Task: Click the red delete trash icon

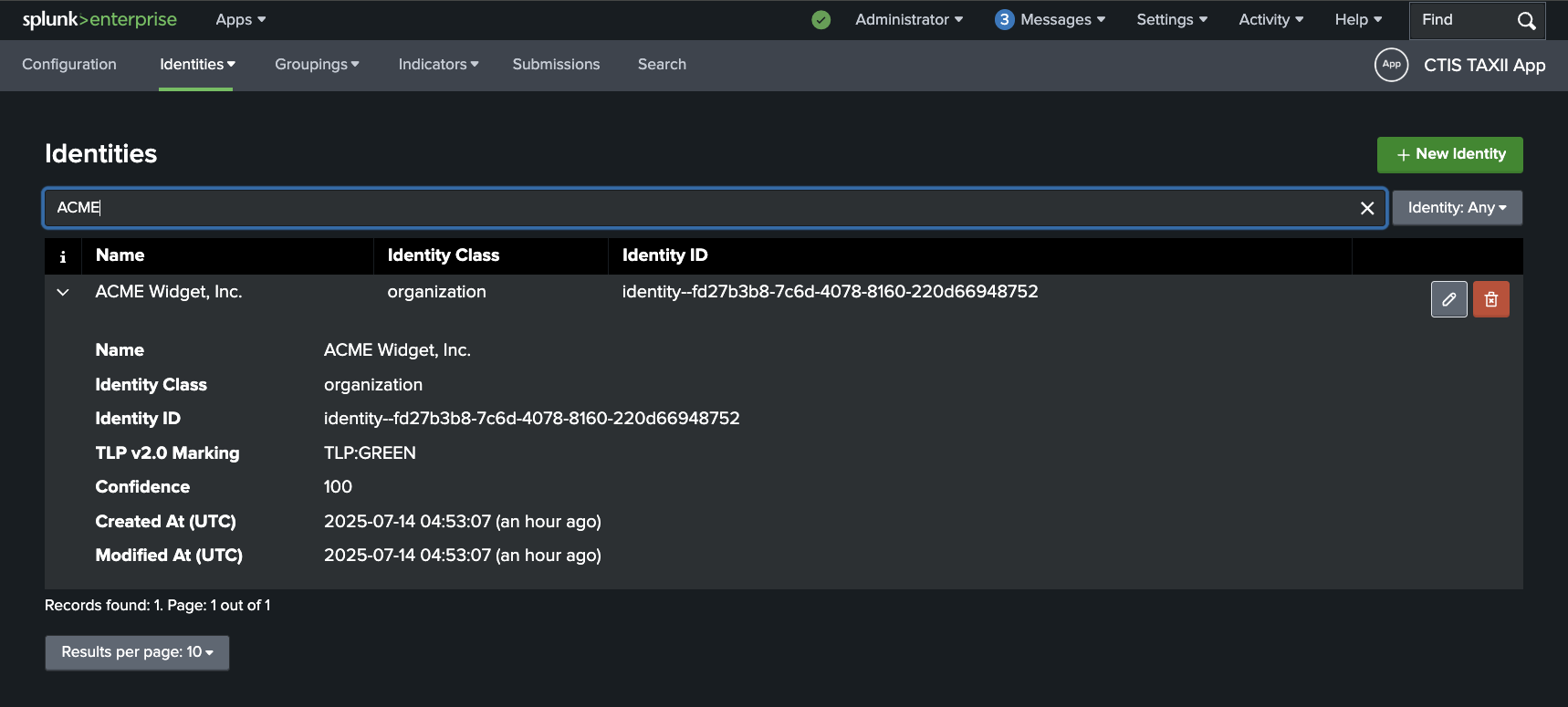Action: click(x=1490, y=299)
